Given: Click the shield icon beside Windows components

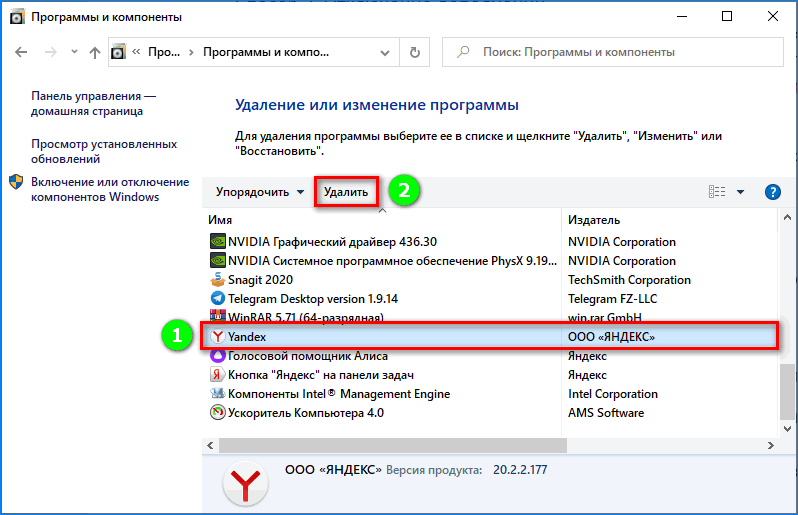Looking at the screenshot, I should (x=16, y=182).
